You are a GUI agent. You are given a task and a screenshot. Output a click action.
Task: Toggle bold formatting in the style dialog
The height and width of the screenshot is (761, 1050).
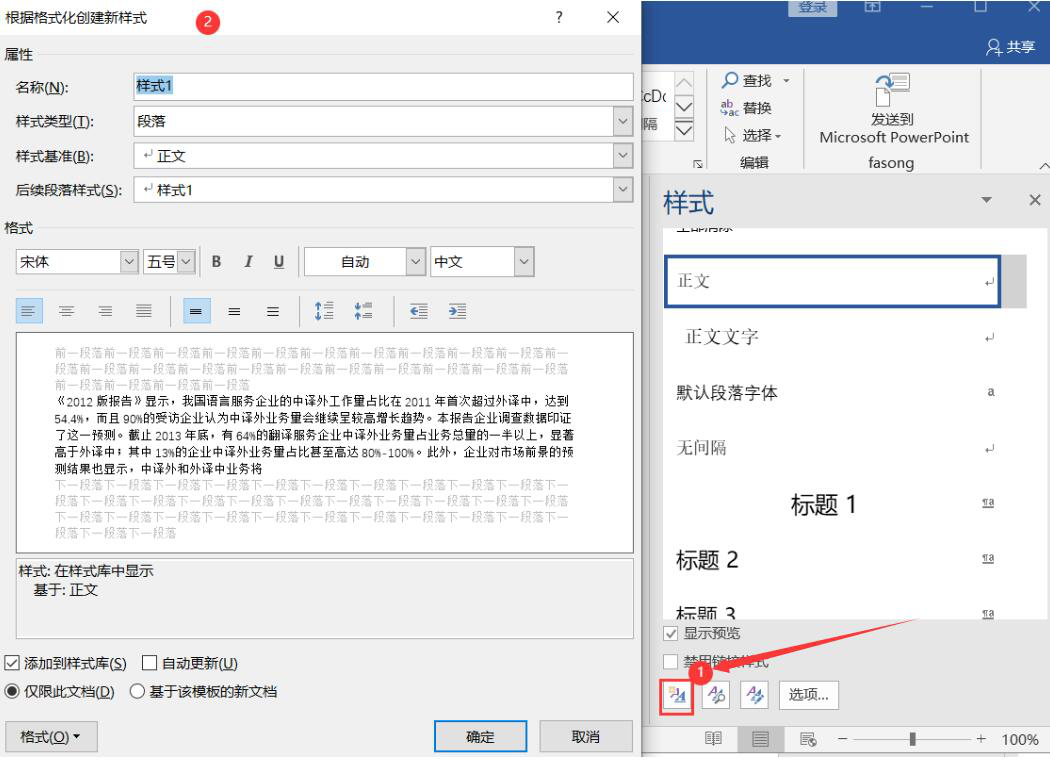(x=215, y=261)
